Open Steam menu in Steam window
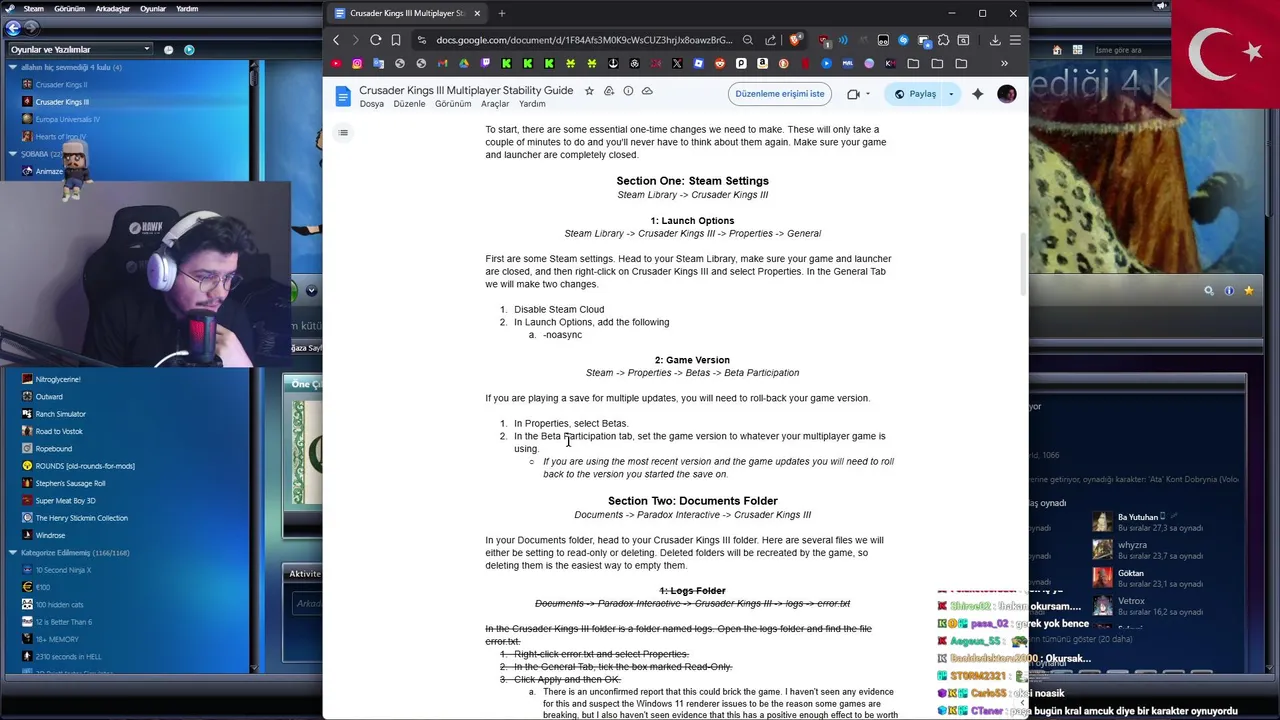 (x=33, y=8)
